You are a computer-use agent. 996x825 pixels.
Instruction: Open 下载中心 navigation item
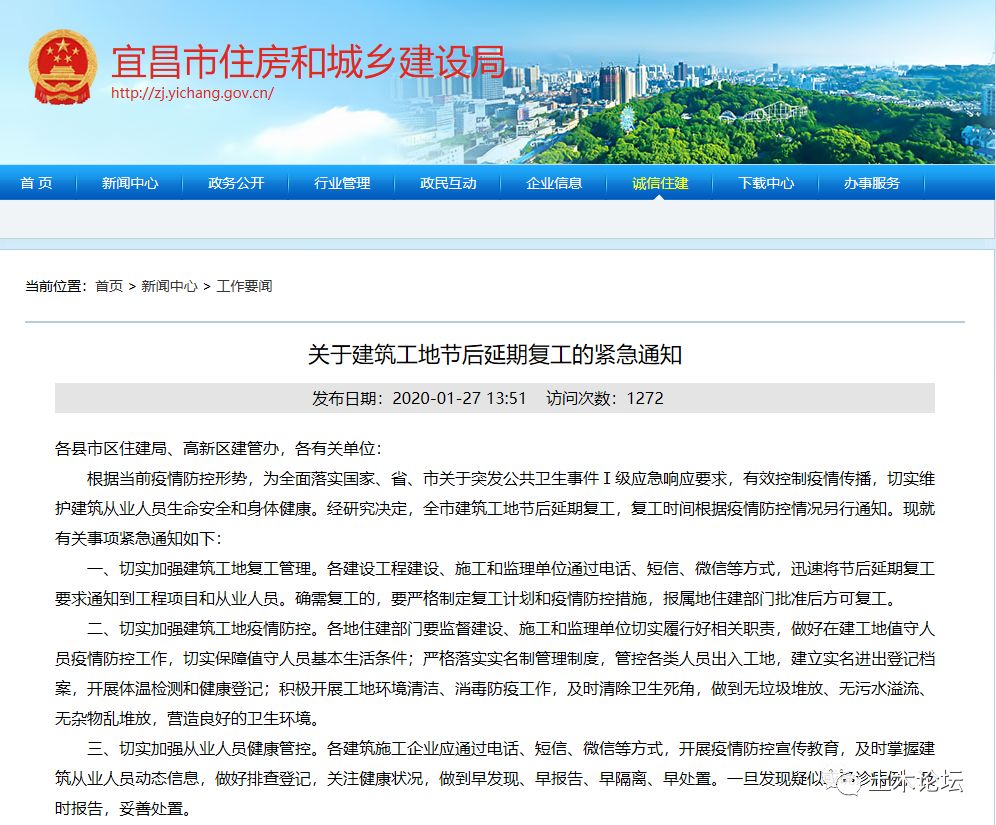pos(766,183)
